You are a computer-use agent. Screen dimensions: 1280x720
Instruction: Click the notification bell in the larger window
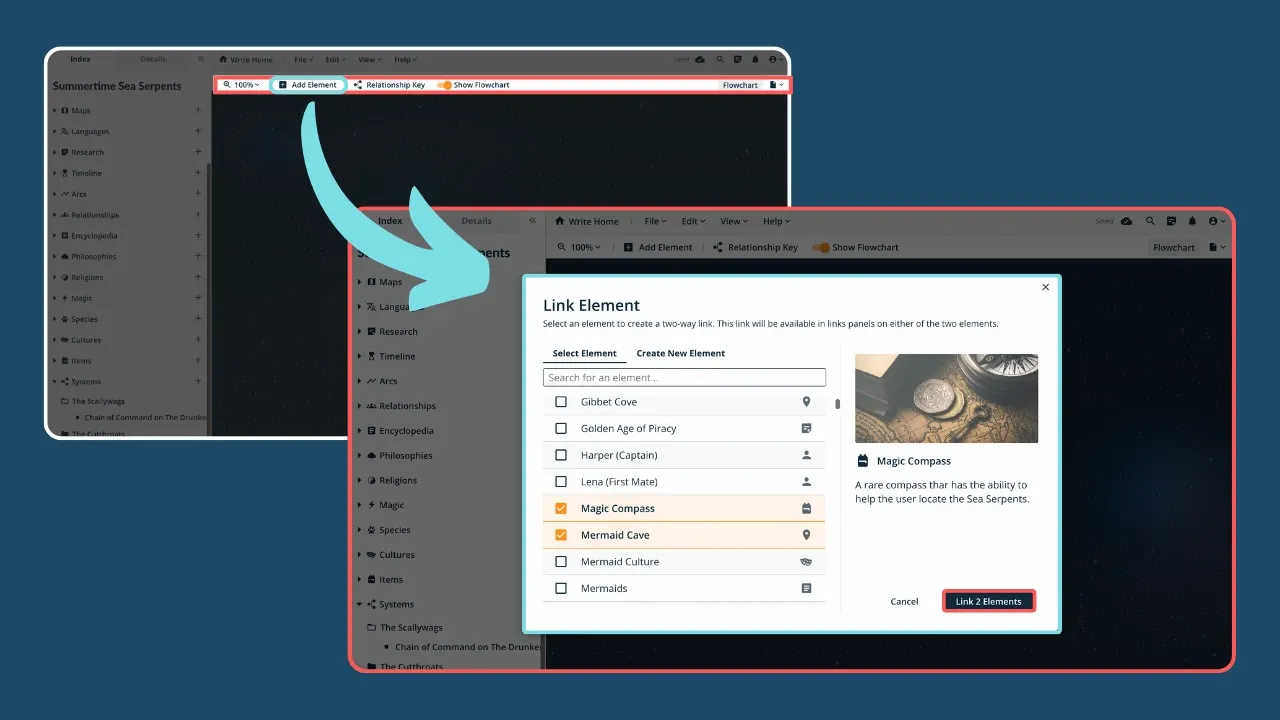[x=1192, y=221]
